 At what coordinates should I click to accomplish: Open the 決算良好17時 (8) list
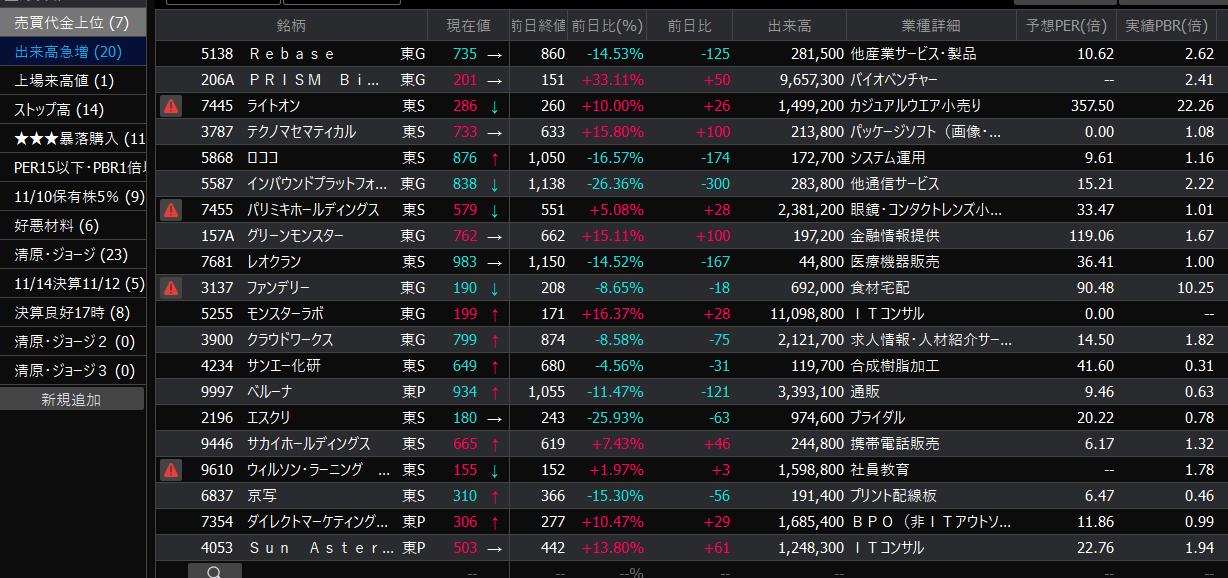click(x=72, y=313)
